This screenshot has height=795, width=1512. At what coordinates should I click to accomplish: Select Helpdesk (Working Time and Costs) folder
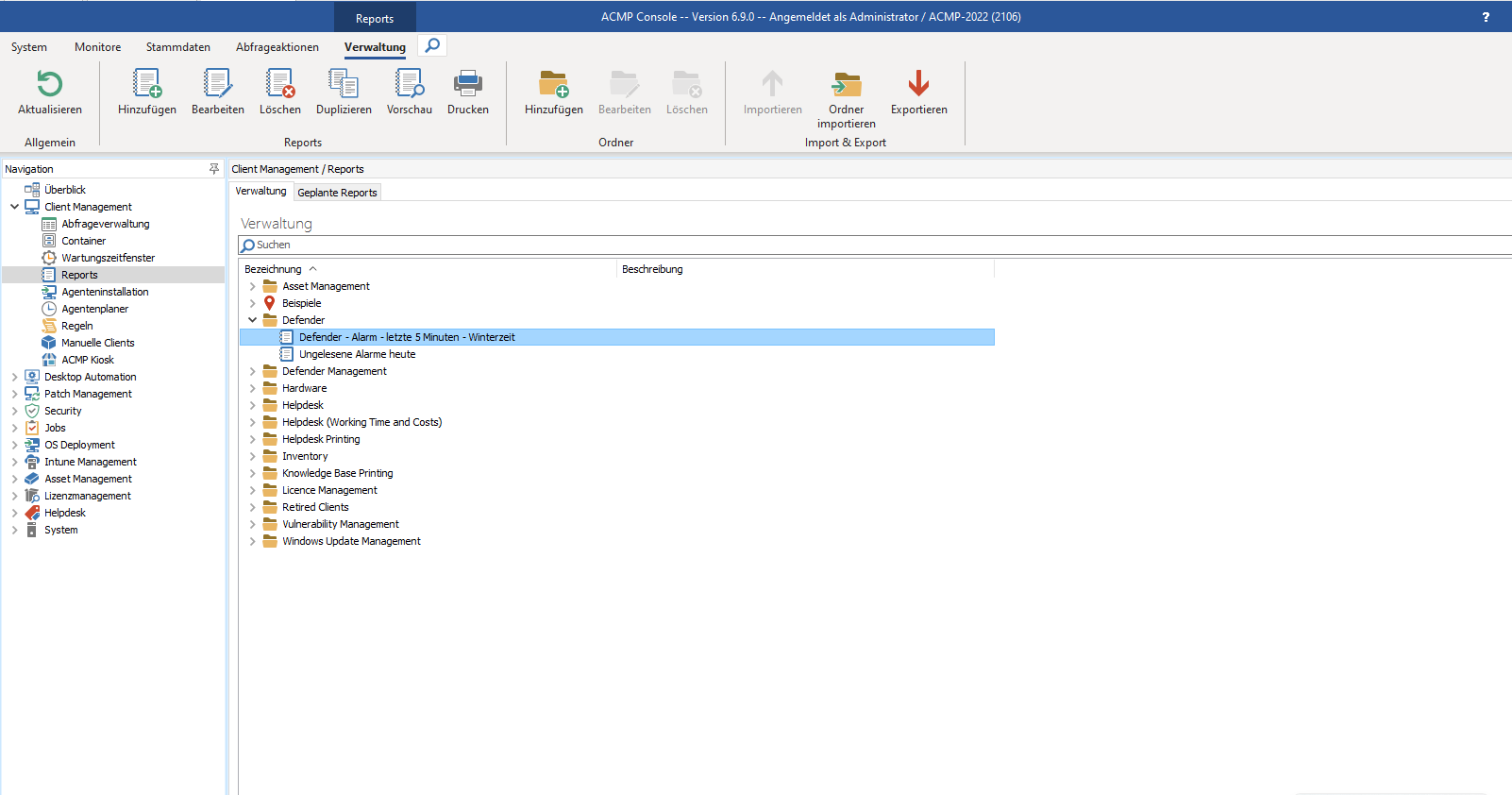coord(362,422)
